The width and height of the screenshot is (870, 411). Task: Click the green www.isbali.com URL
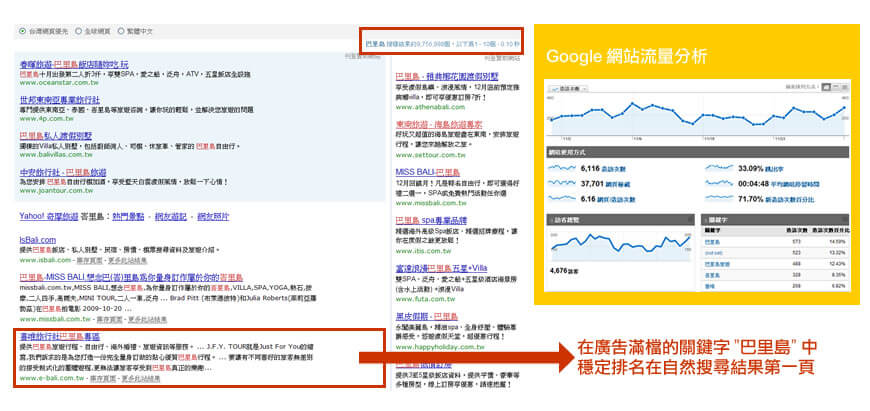[45, 260]
